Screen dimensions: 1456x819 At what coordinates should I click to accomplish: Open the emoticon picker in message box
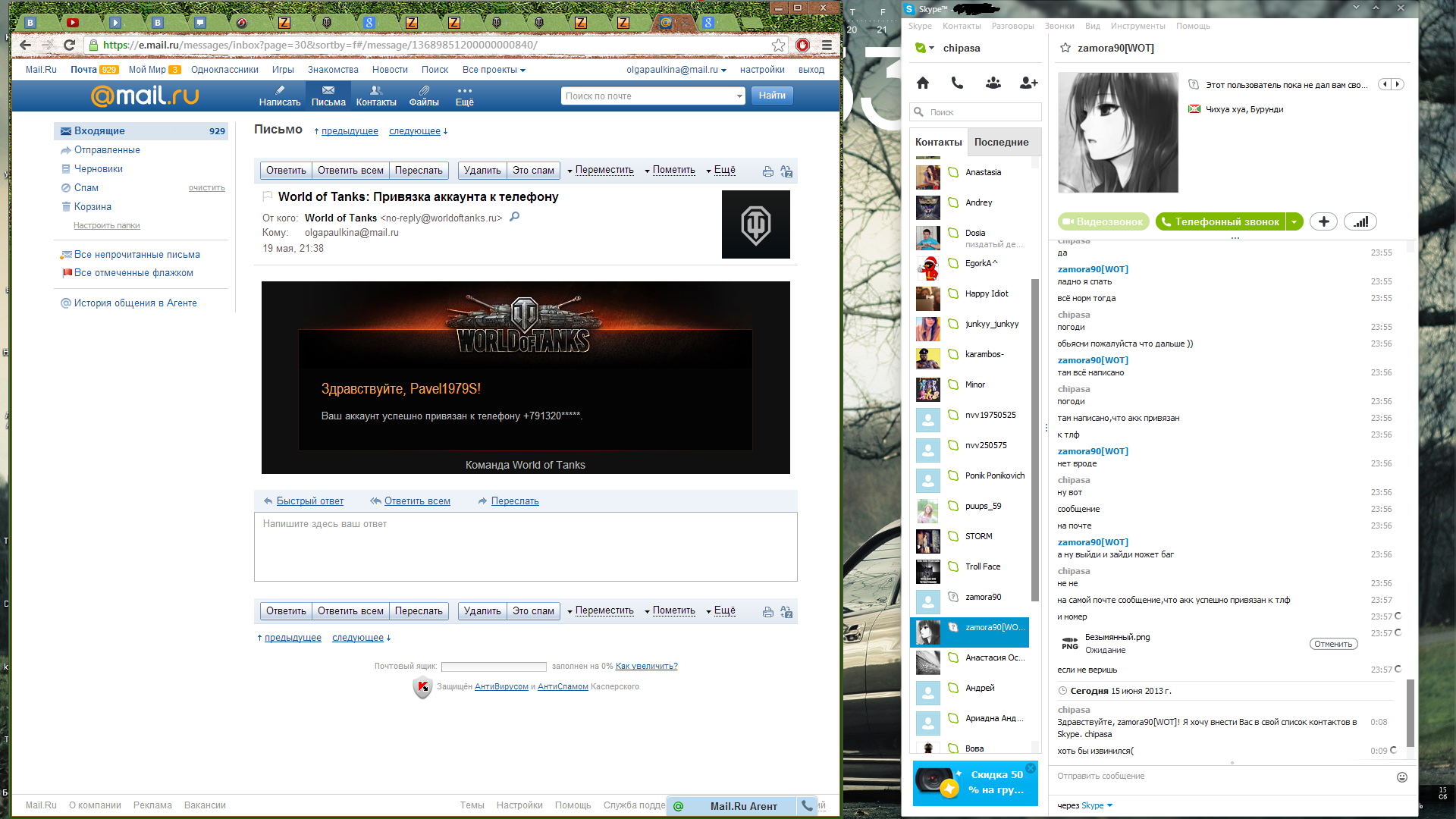(x=1401, y=777)
